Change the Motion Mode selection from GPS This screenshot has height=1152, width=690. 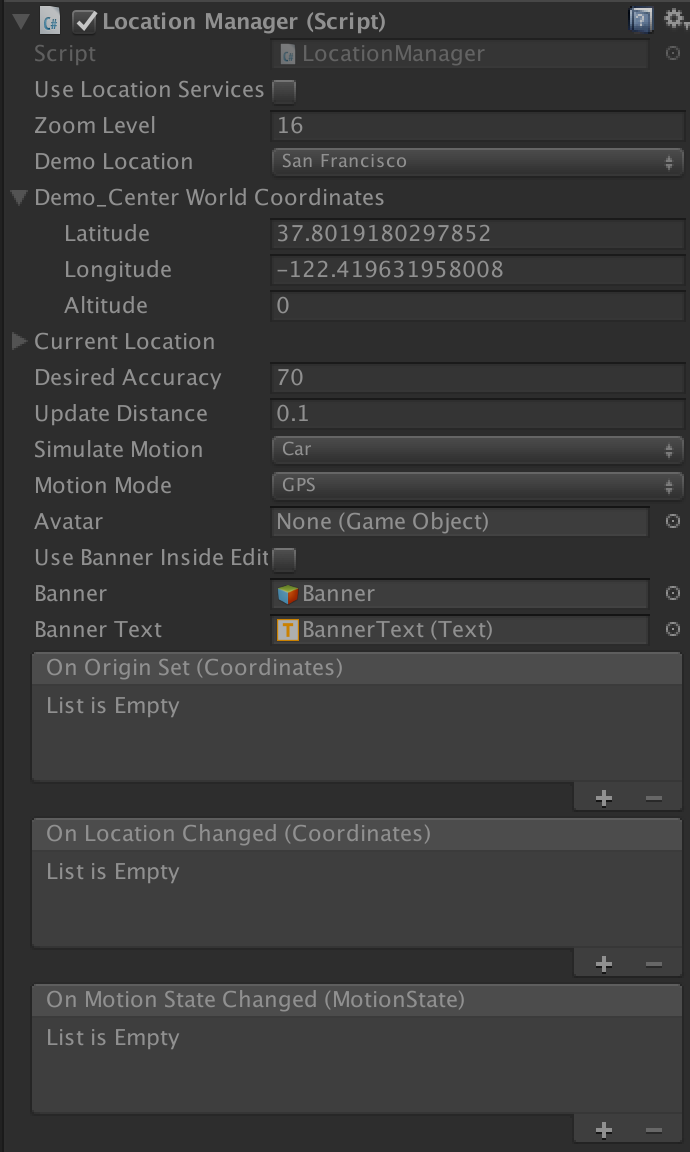(477, 485)
